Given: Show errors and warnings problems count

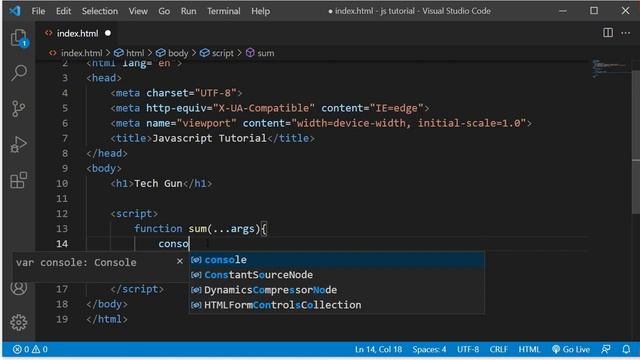Looking at the screenshot, I should pos(30,349).
